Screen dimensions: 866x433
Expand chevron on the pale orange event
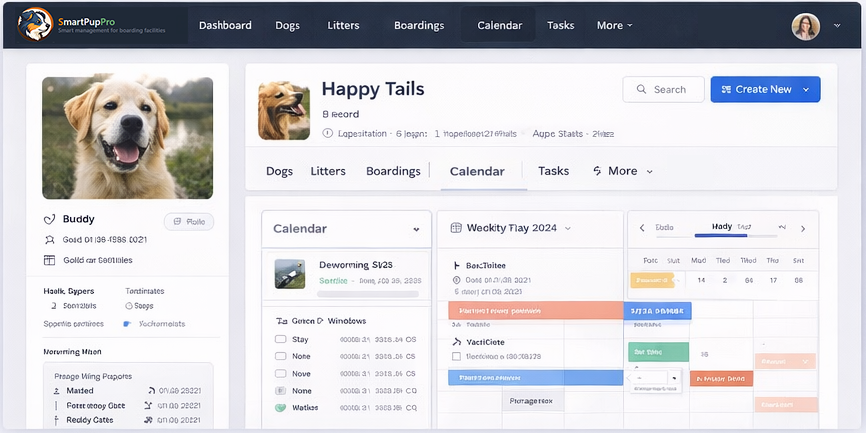[x=805, y=362]
